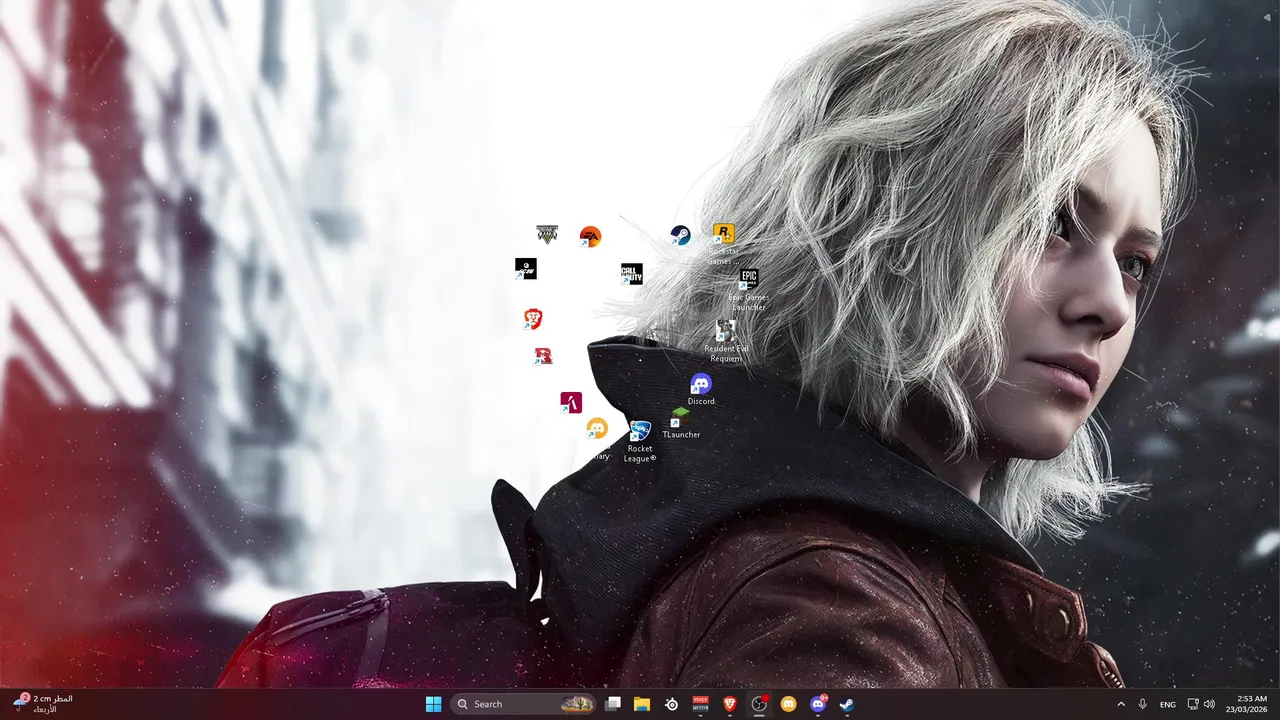The image size is (1280, 720).
Task: Open Task View from the taskbar
Action: [613, 704]
